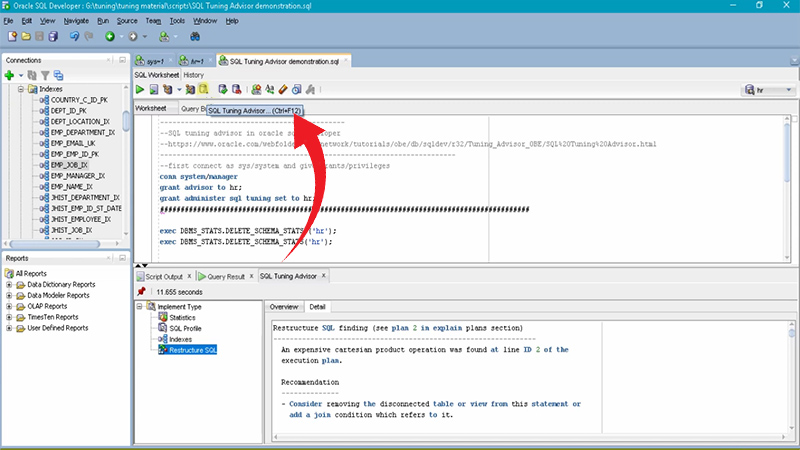Collapse the Implement Type node
The image size is (800, 450).
coord(139,307)
